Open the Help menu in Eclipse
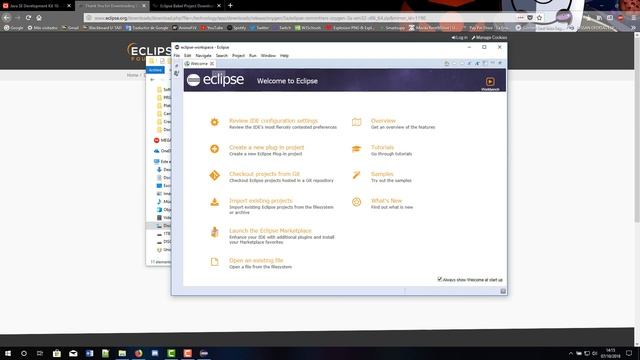 tap(284, 56)
